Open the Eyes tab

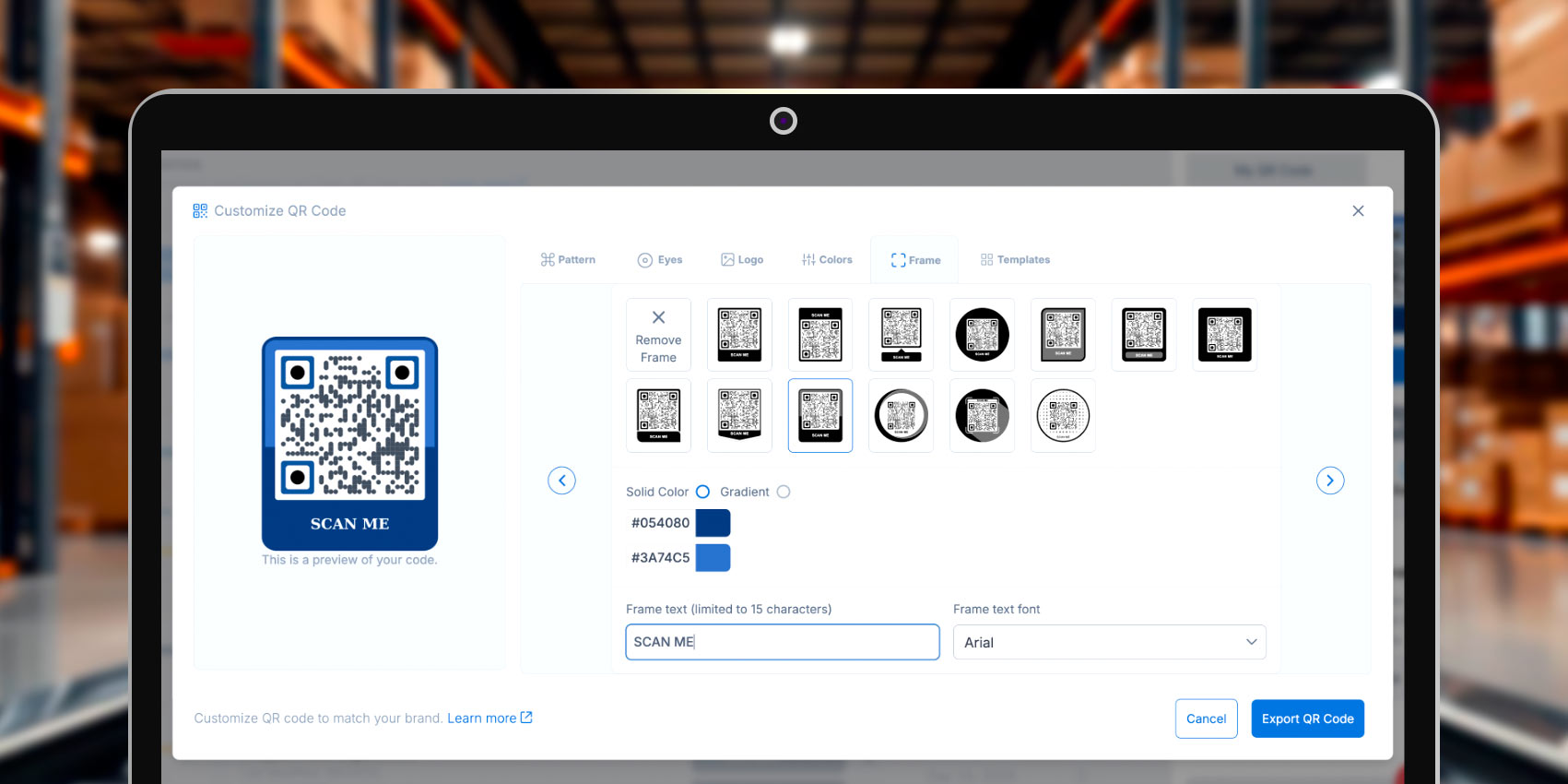coord(660,260)
